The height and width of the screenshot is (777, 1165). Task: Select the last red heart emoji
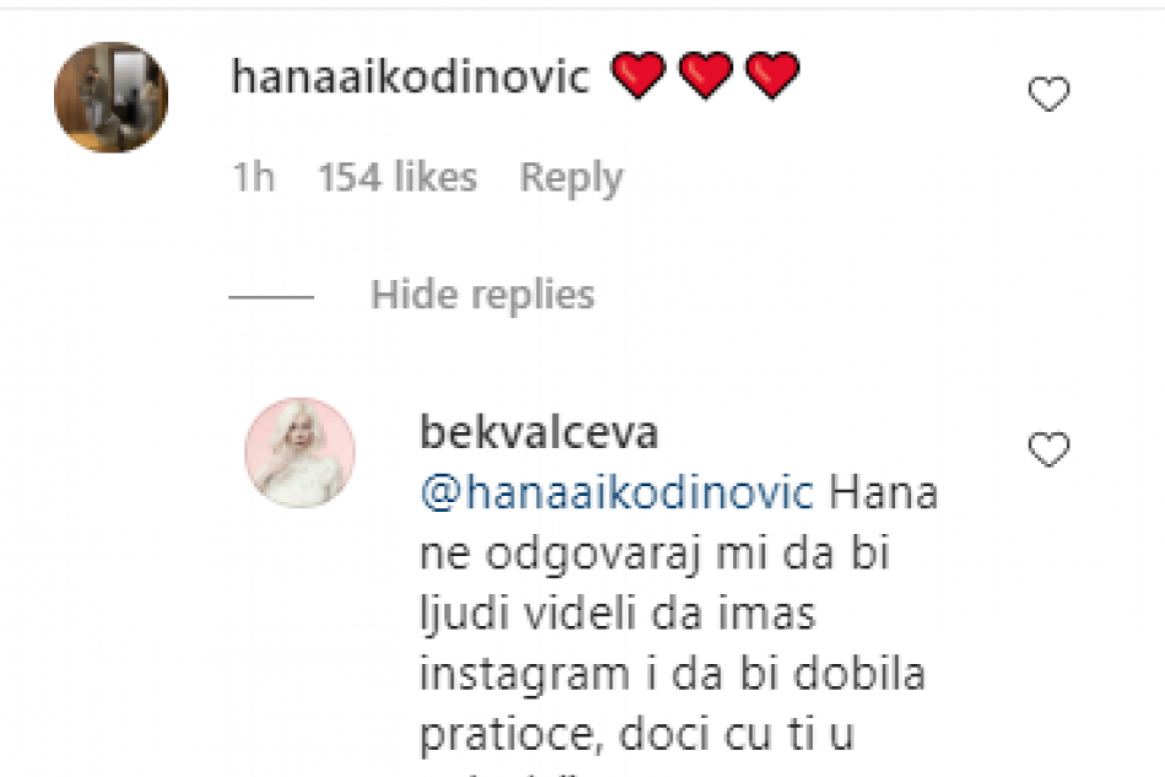tap(773, 75)
